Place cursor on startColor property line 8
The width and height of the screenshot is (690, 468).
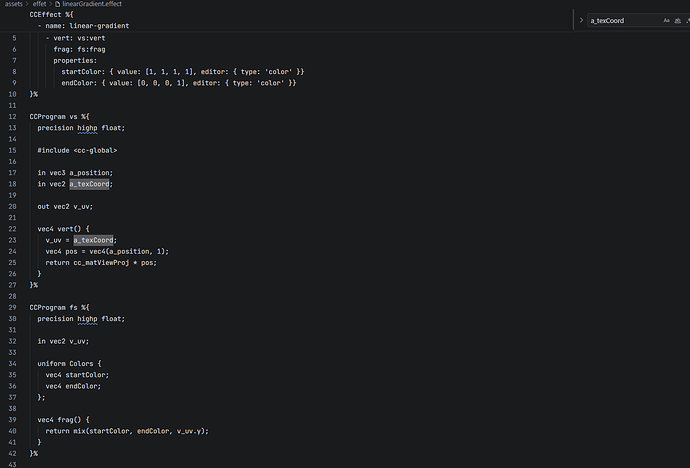pyautogui.click(x=183, y=72)
